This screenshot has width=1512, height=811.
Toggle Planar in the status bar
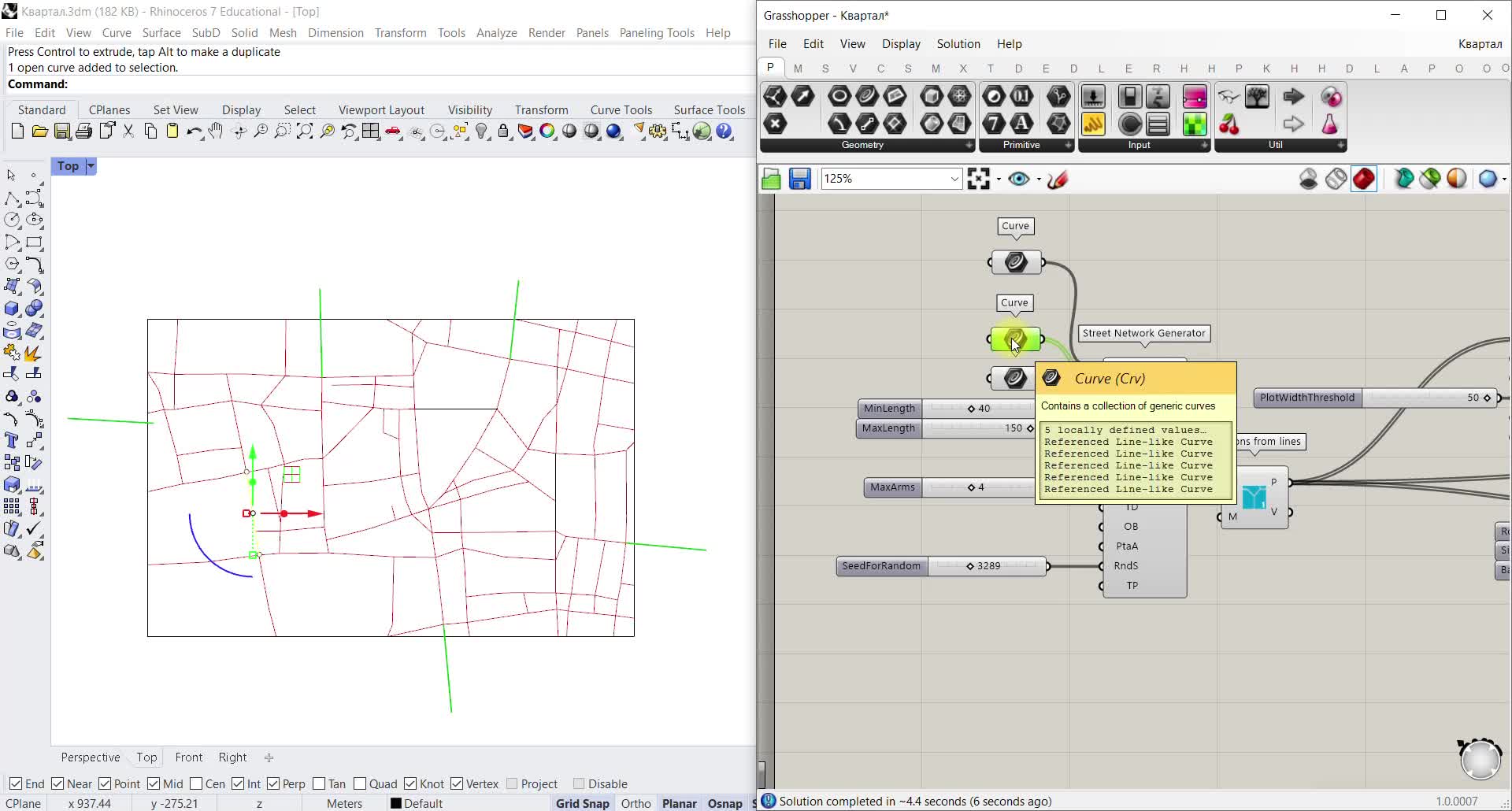(x=680, y=803)
